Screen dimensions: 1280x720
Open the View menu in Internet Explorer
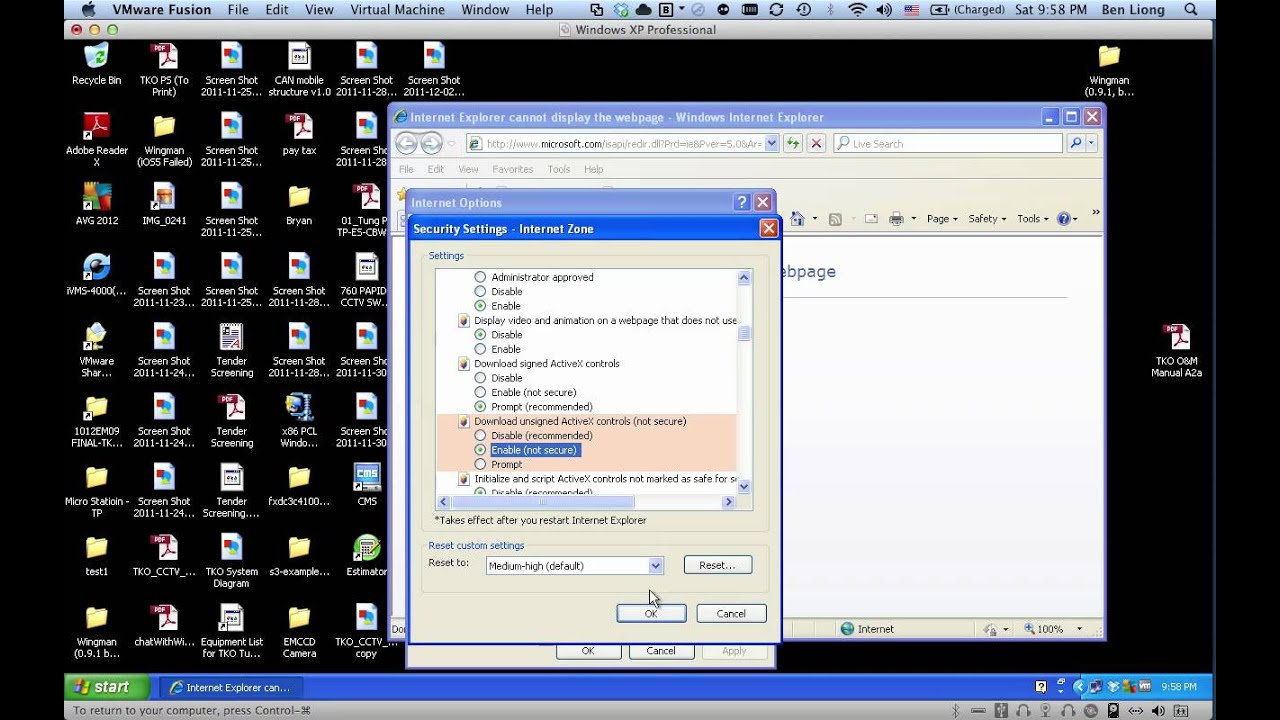468,169
